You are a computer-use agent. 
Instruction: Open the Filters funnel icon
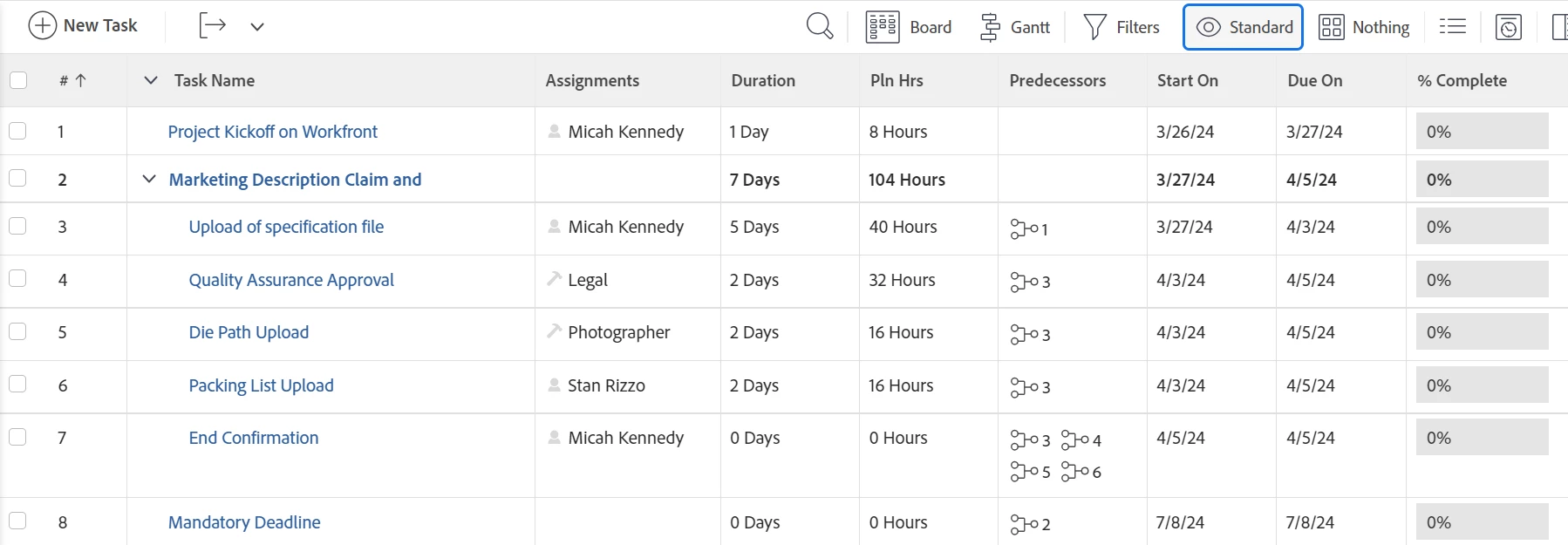coord(1094,27)
